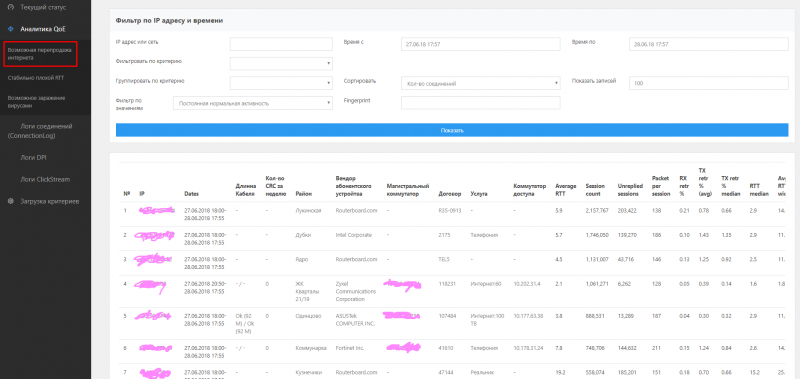Click the Коммунарка district cell

(310, 348)
